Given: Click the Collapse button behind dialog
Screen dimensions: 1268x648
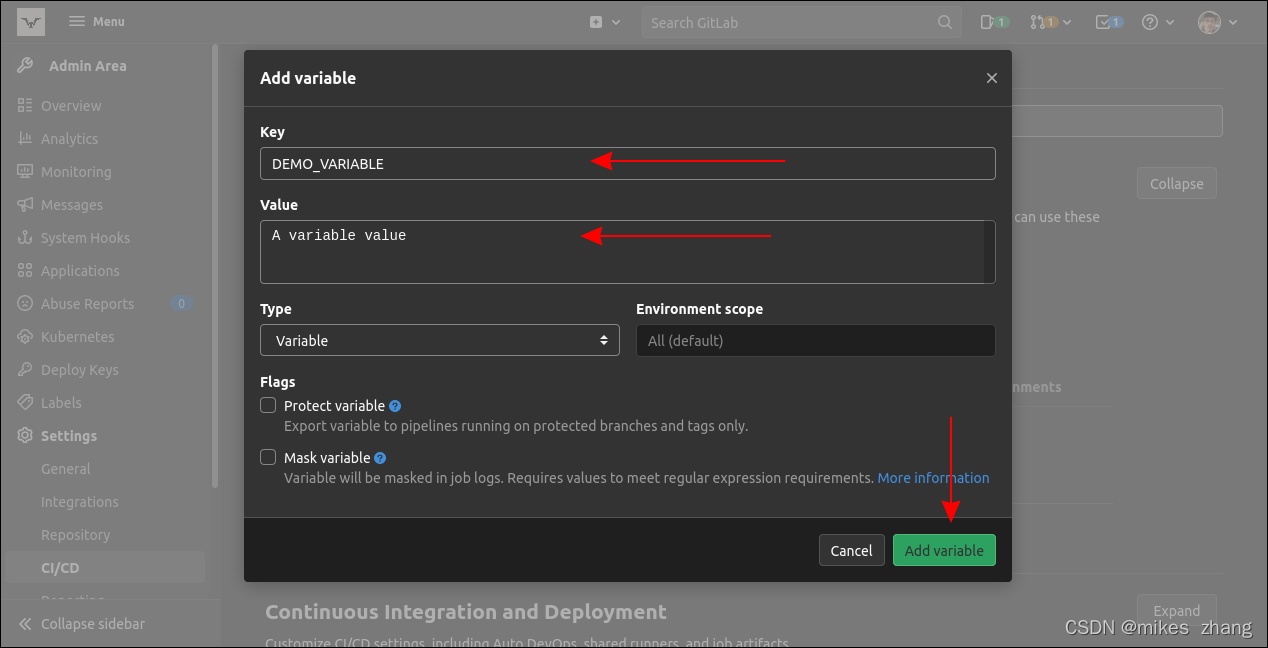Looking at the screenshot, I should (1176, 184).
